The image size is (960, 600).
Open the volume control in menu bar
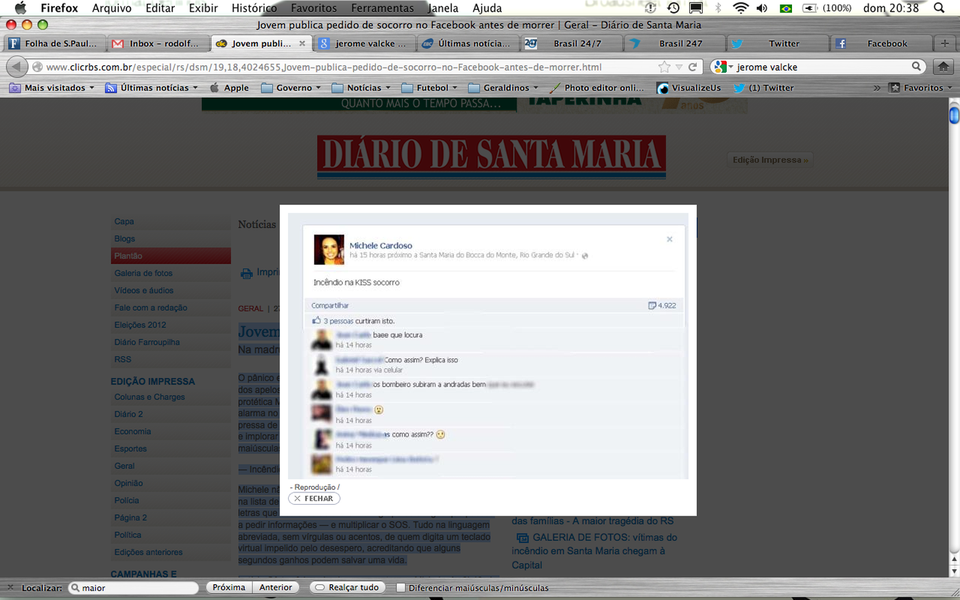pos(762,8)
